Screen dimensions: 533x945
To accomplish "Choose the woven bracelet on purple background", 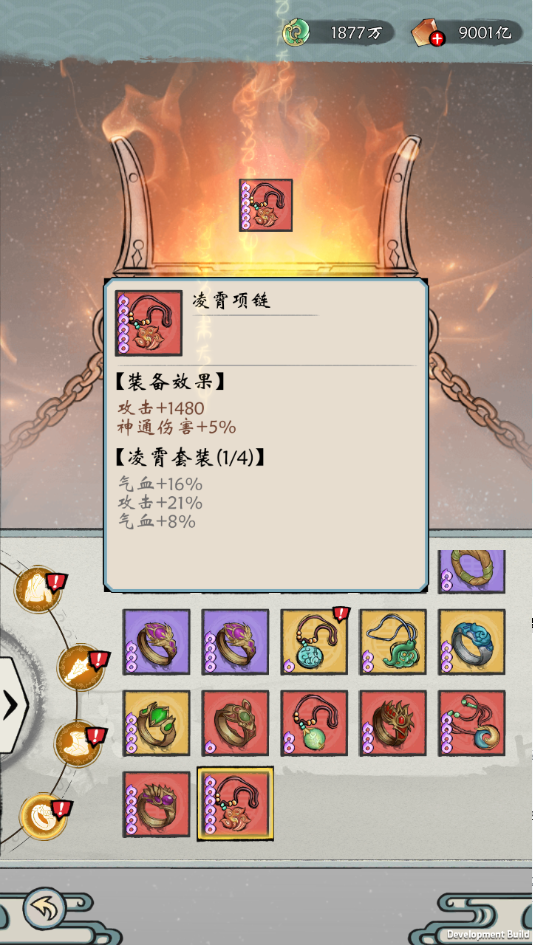I will coord(472,571).
